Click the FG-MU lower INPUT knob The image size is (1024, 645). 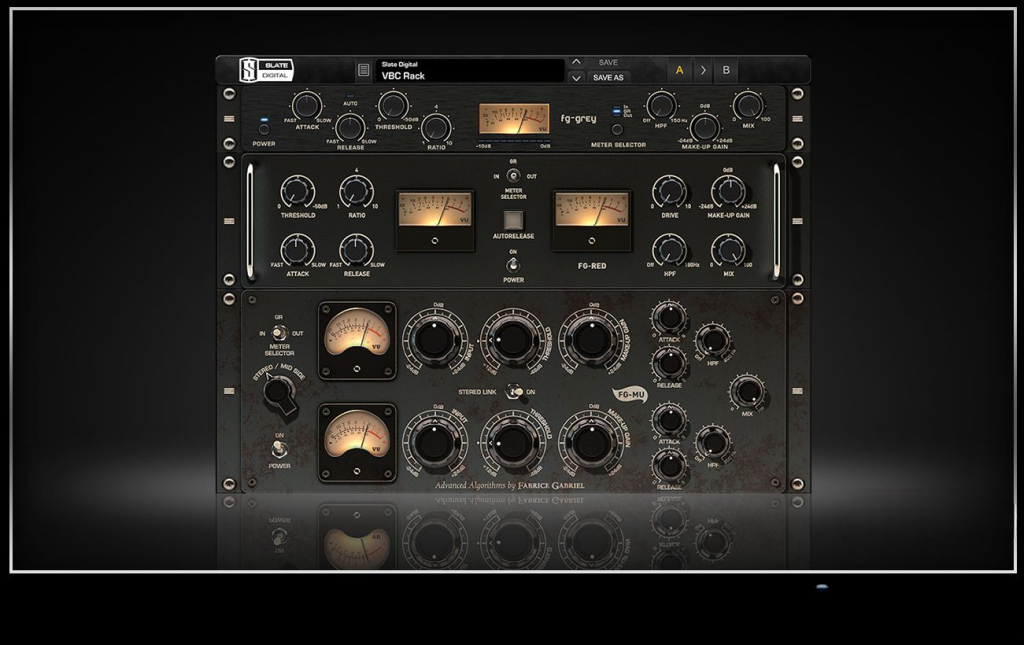pyautogui.click(x=434, y=443)
